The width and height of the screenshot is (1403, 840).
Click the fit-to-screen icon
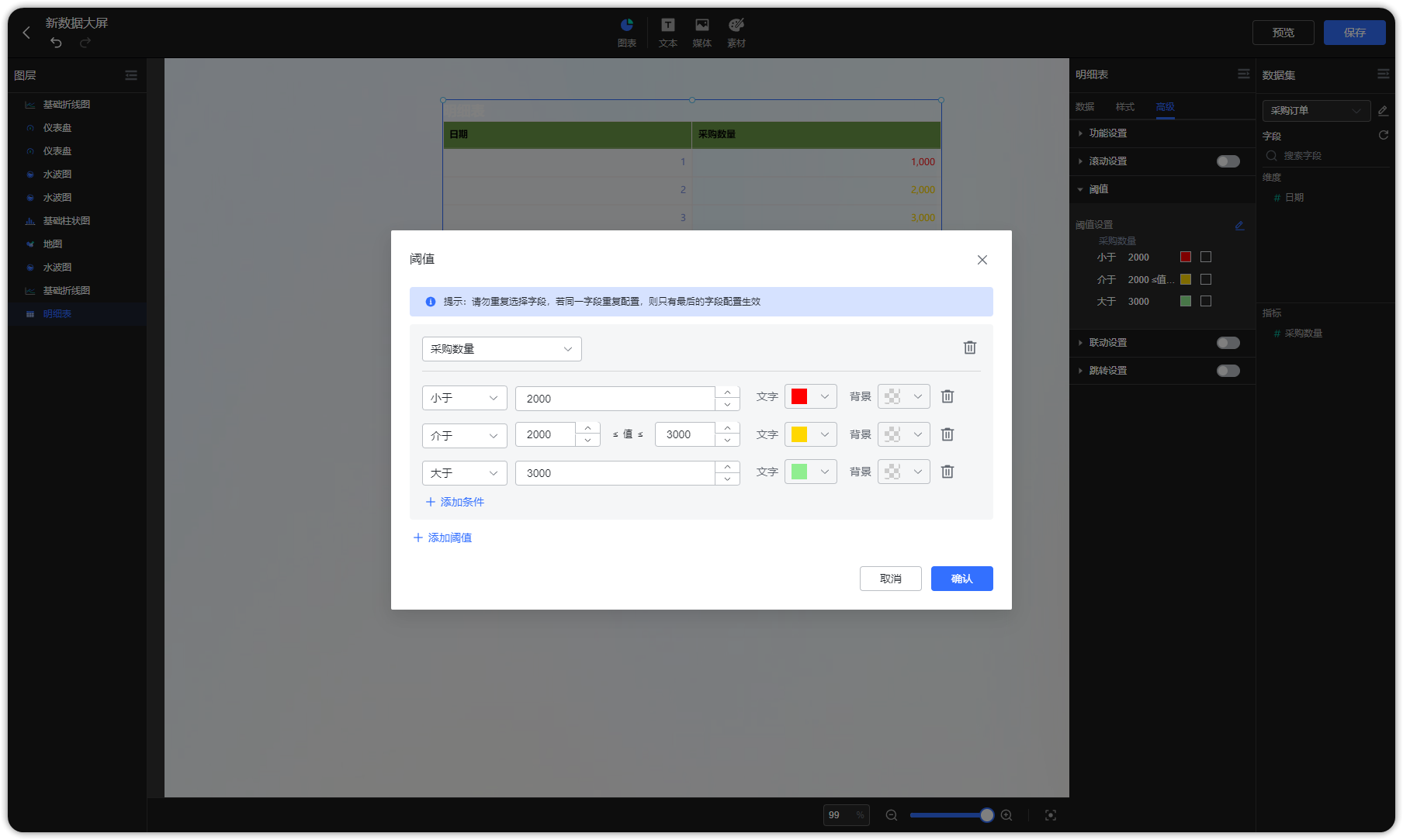(1051, 815)
